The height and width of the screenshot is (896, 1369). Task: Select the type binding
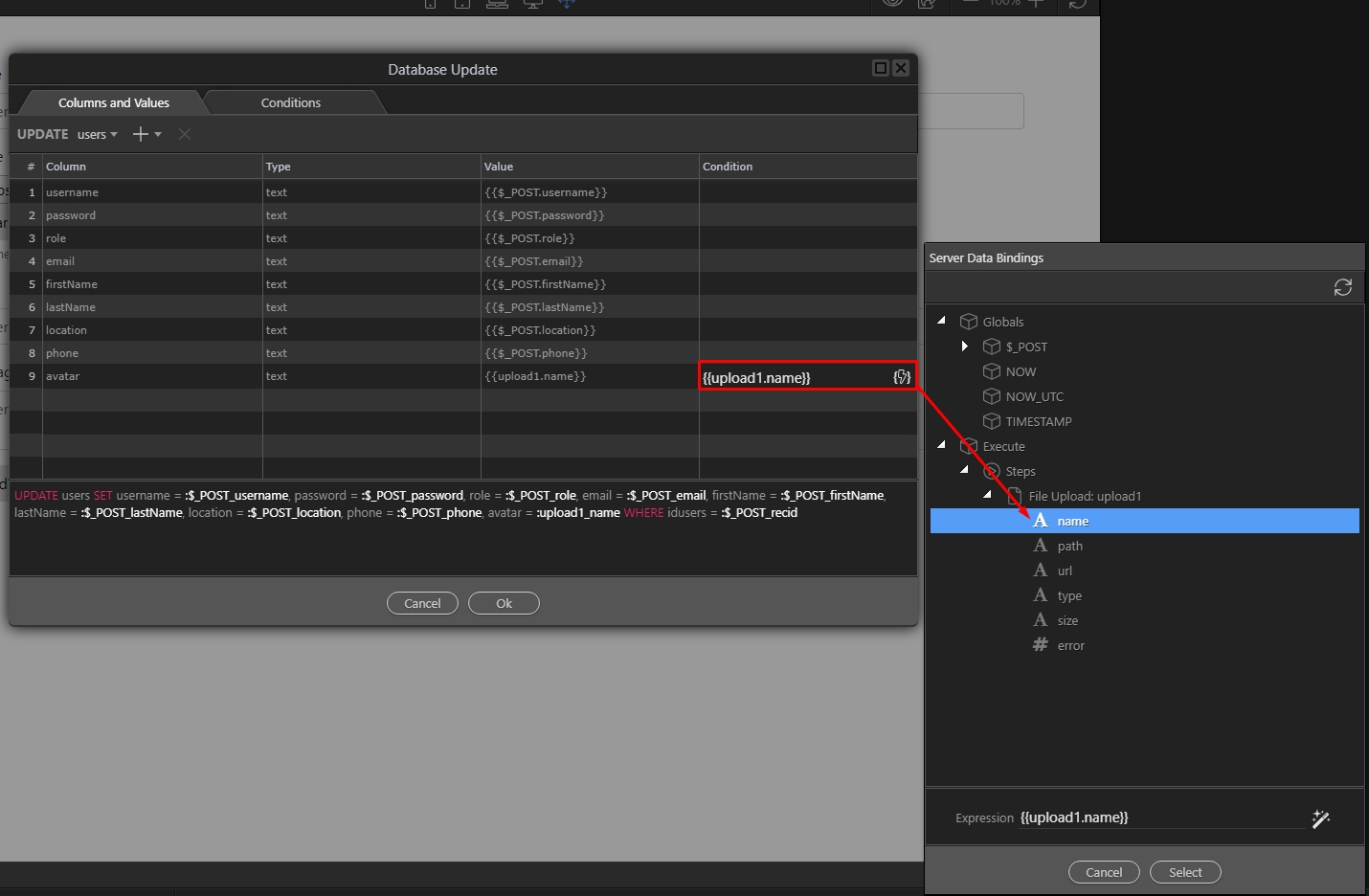point(1069,595)
